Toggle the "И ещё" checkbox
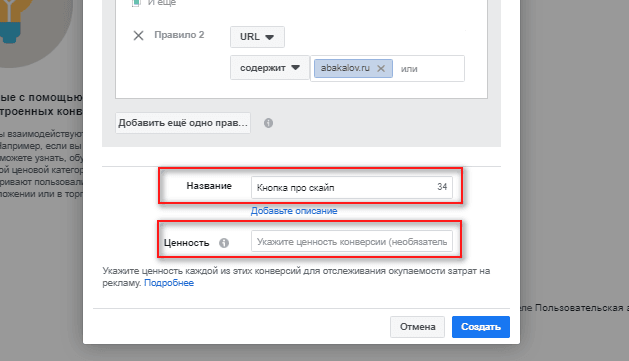629x361 pixels. (x=136, y=2)
